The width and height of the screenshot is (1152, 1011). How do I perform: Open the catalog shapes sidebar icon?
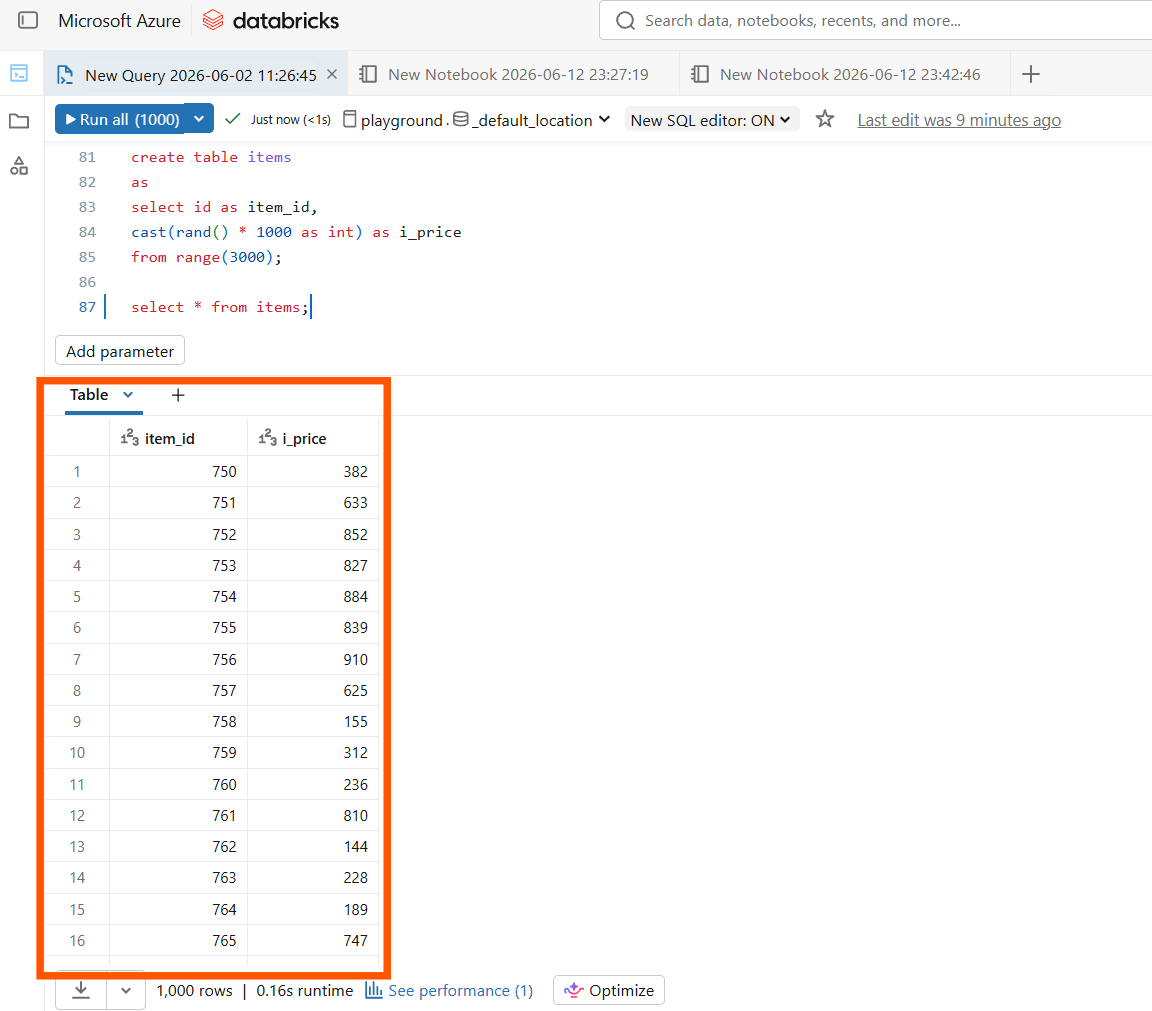[19, 166]
